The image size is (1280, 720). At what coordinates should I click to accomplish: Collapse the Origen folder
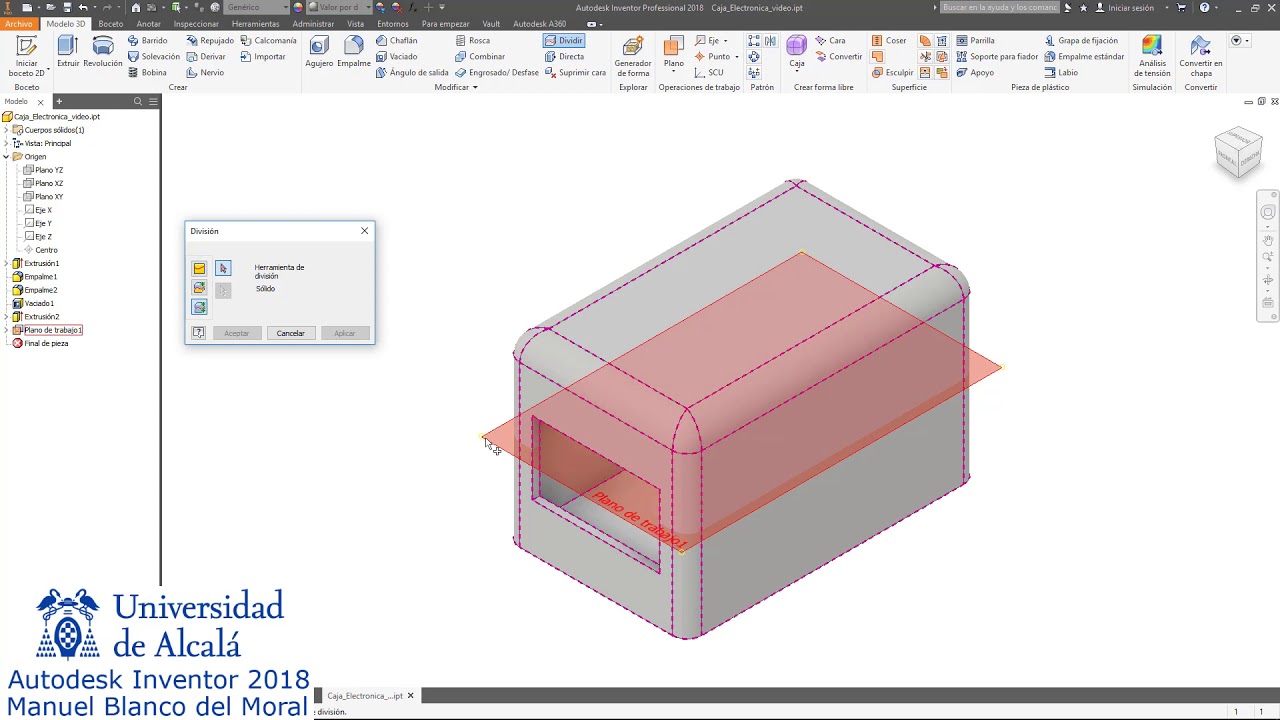coord(6,157)
